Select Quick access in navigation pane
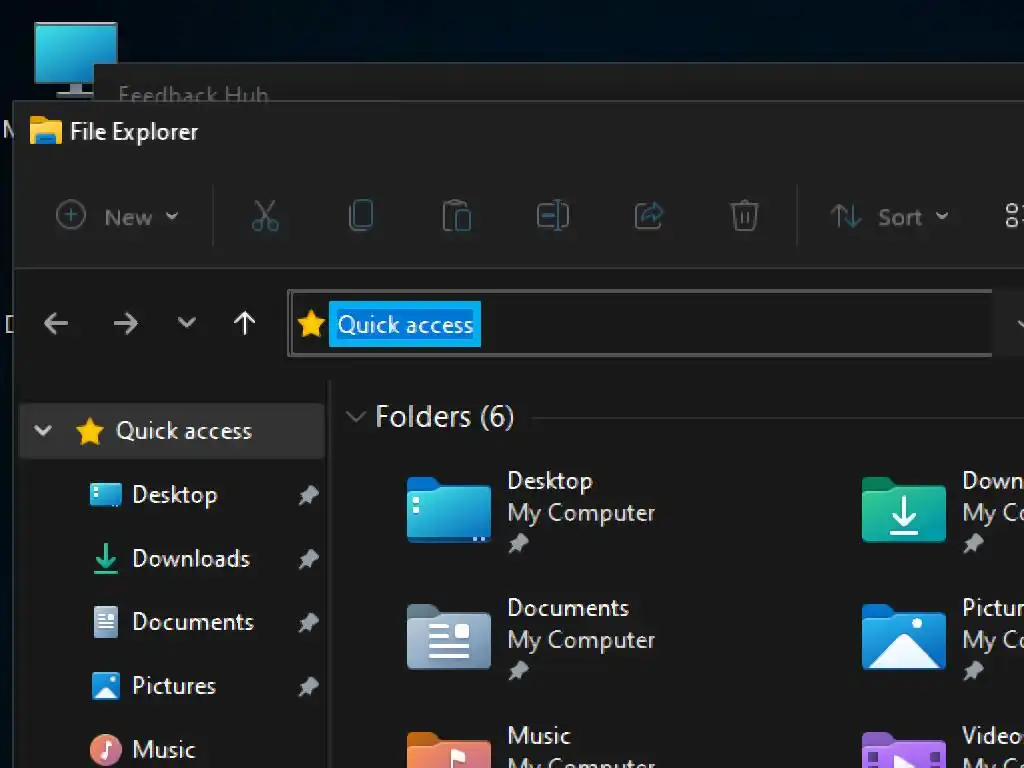The width and height of the screenshot is (1024, 768). (172, 431)
